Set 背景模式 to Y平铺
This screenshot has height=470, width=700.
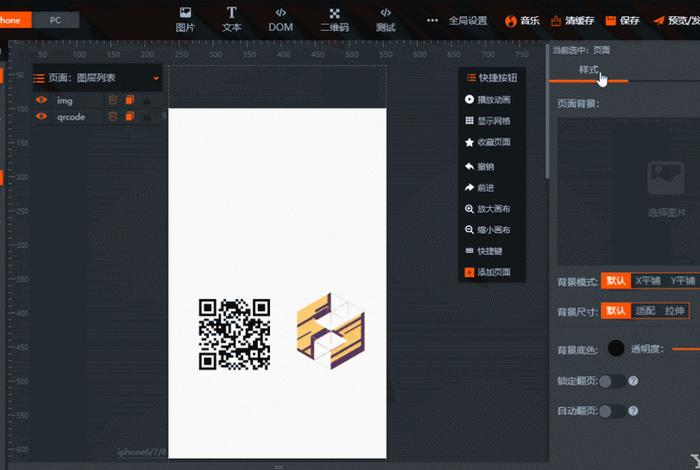683,281
